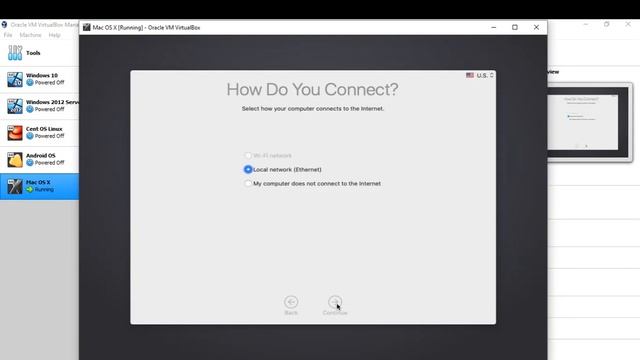Maximize the Mac OS X VM window

point(515,27)
